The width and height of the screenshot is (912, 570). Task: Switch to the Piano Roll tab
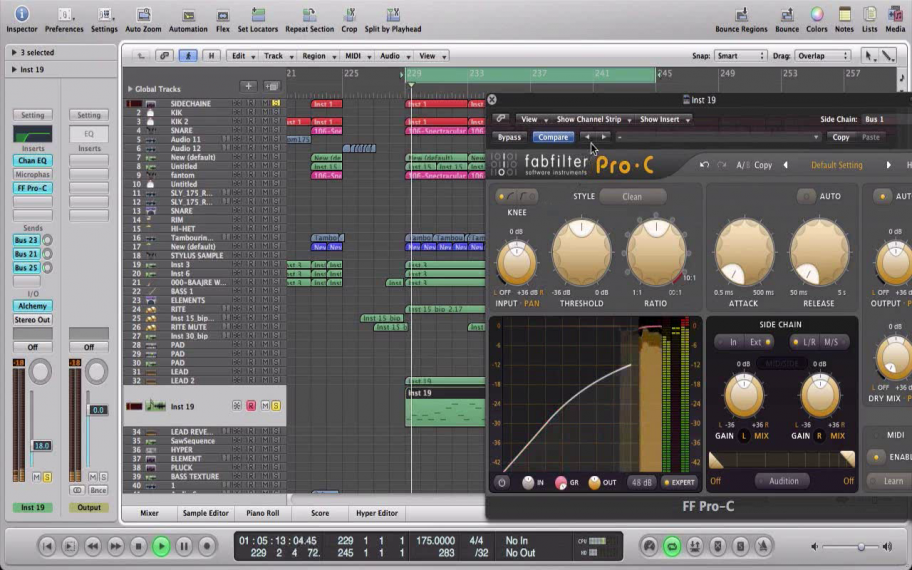(x=263, y=513)
